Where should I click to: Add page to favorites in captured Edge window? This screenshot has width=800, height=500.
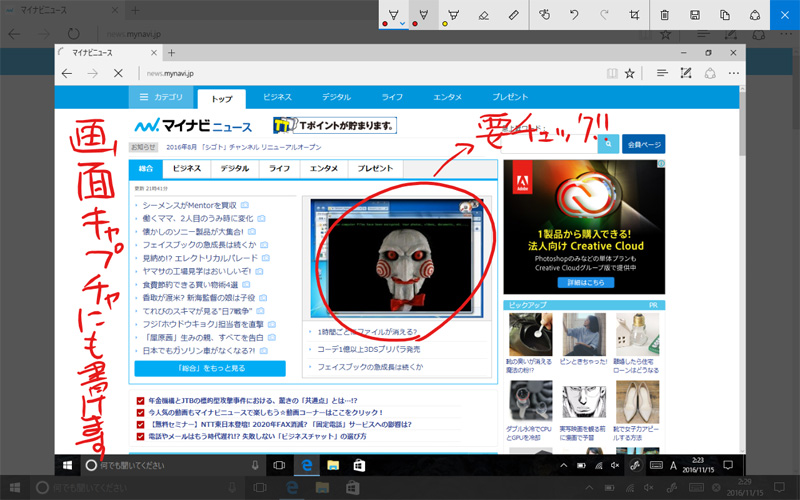tap(630, 73)
